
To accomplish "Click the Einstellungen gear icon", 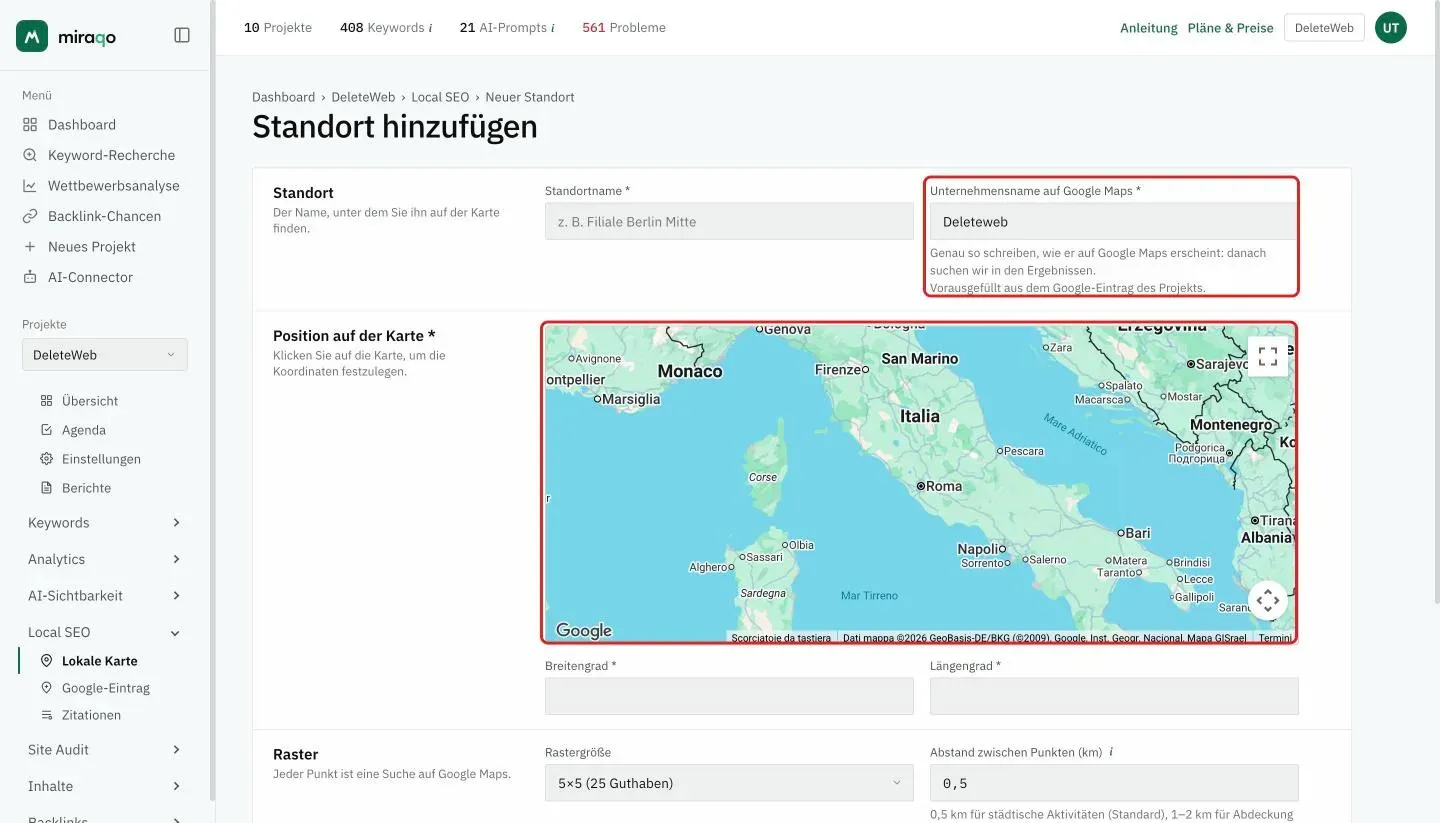I will 46,459.
